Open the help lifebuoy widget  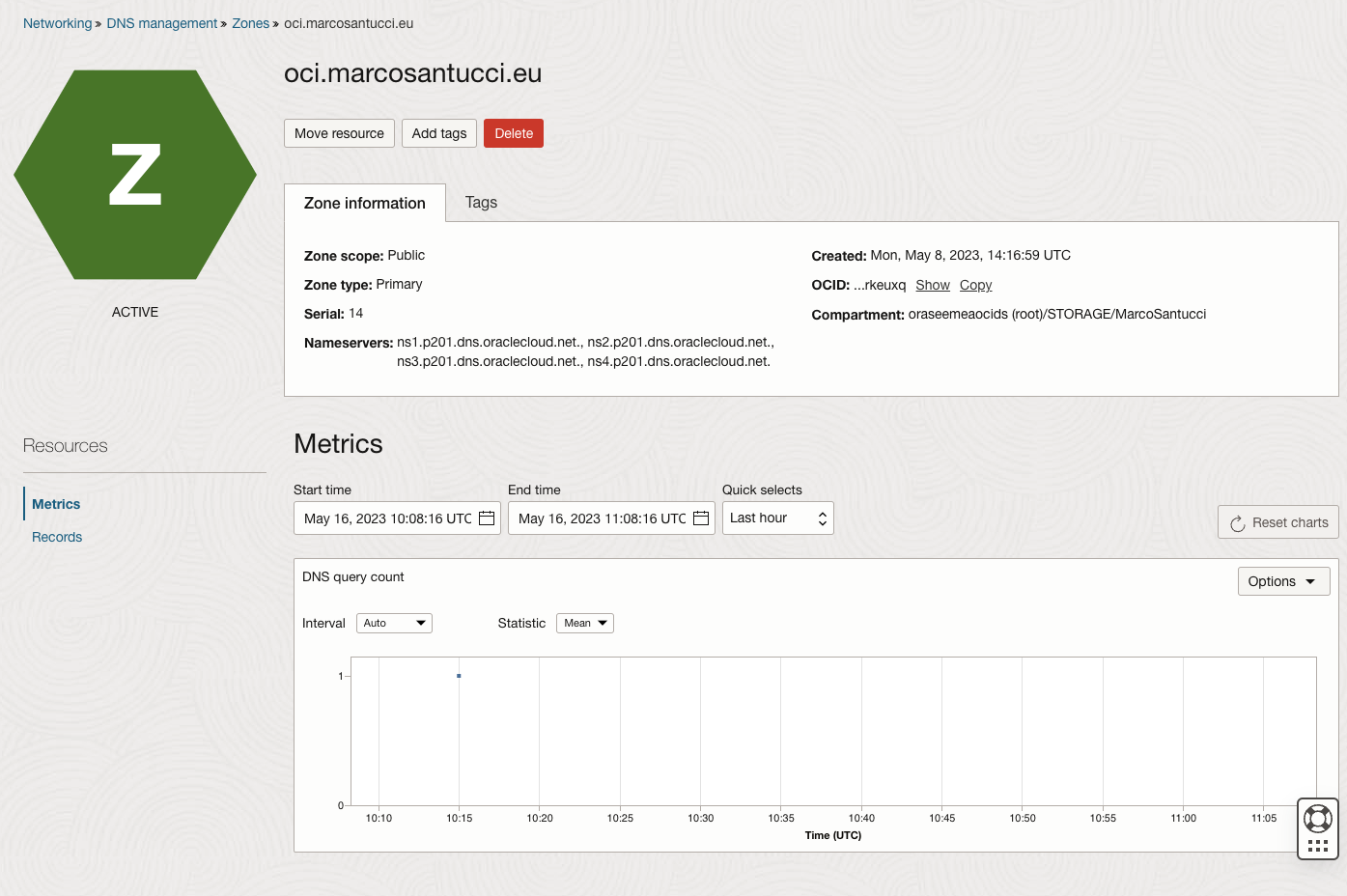(1317, 818)
